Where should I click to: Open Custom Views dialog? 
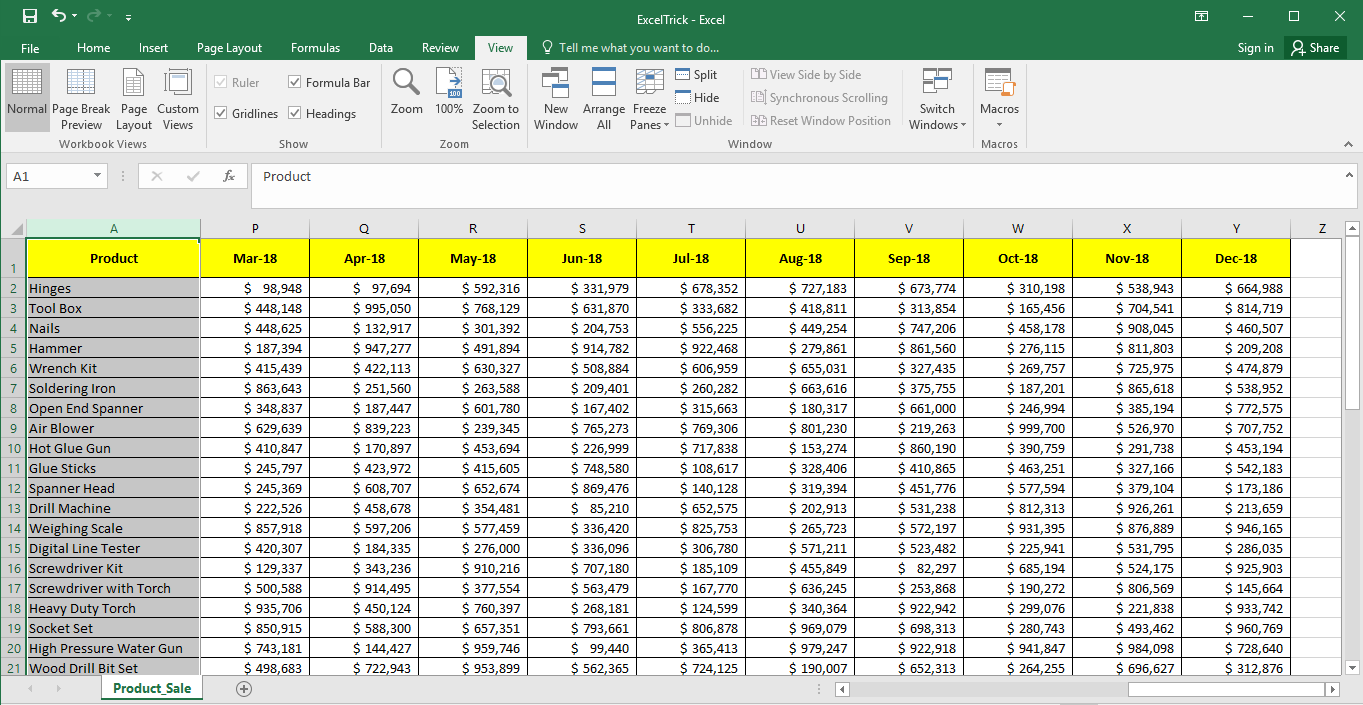tap(178, 99)
